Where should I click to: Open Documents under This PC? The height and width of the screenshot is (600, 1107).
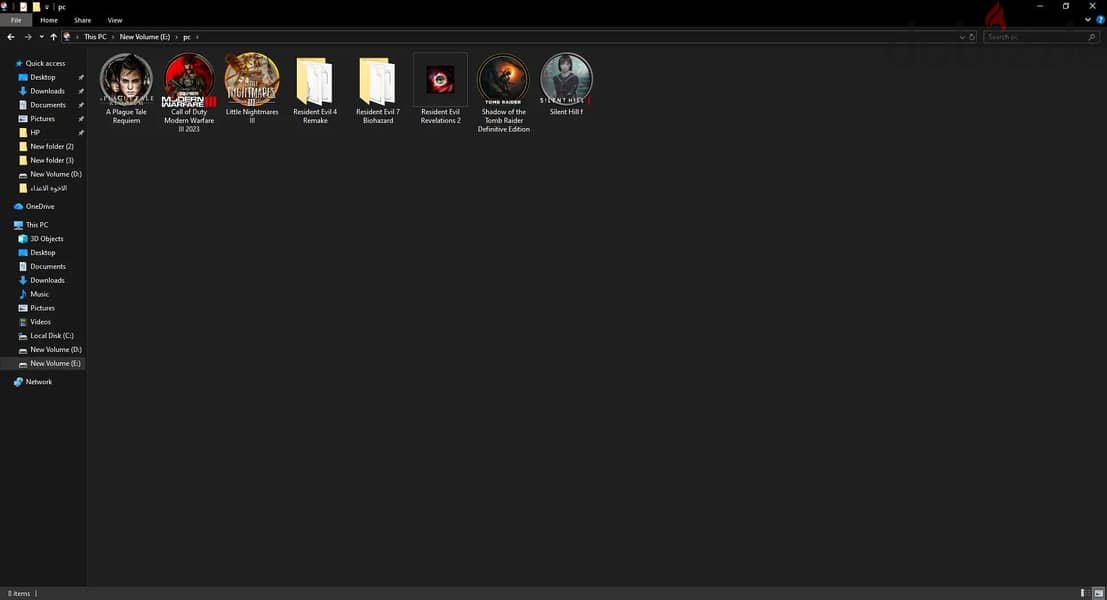click(48, 267)
